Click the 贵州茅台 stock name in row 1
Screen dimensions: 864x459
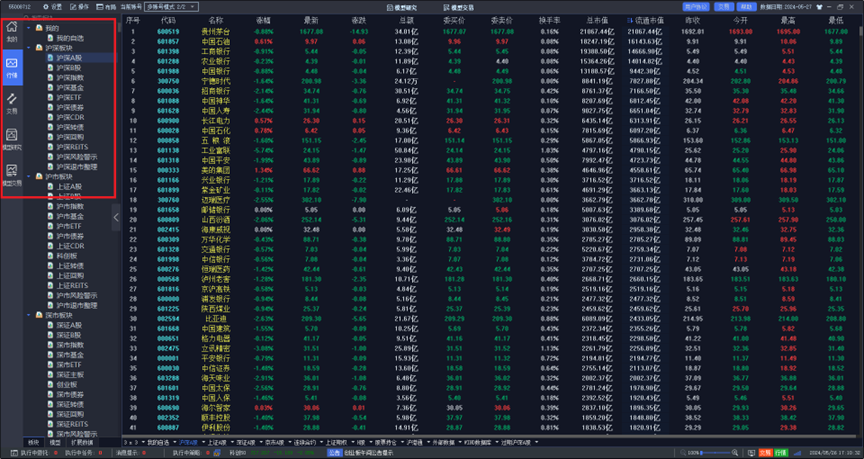(x=216, y=32)
